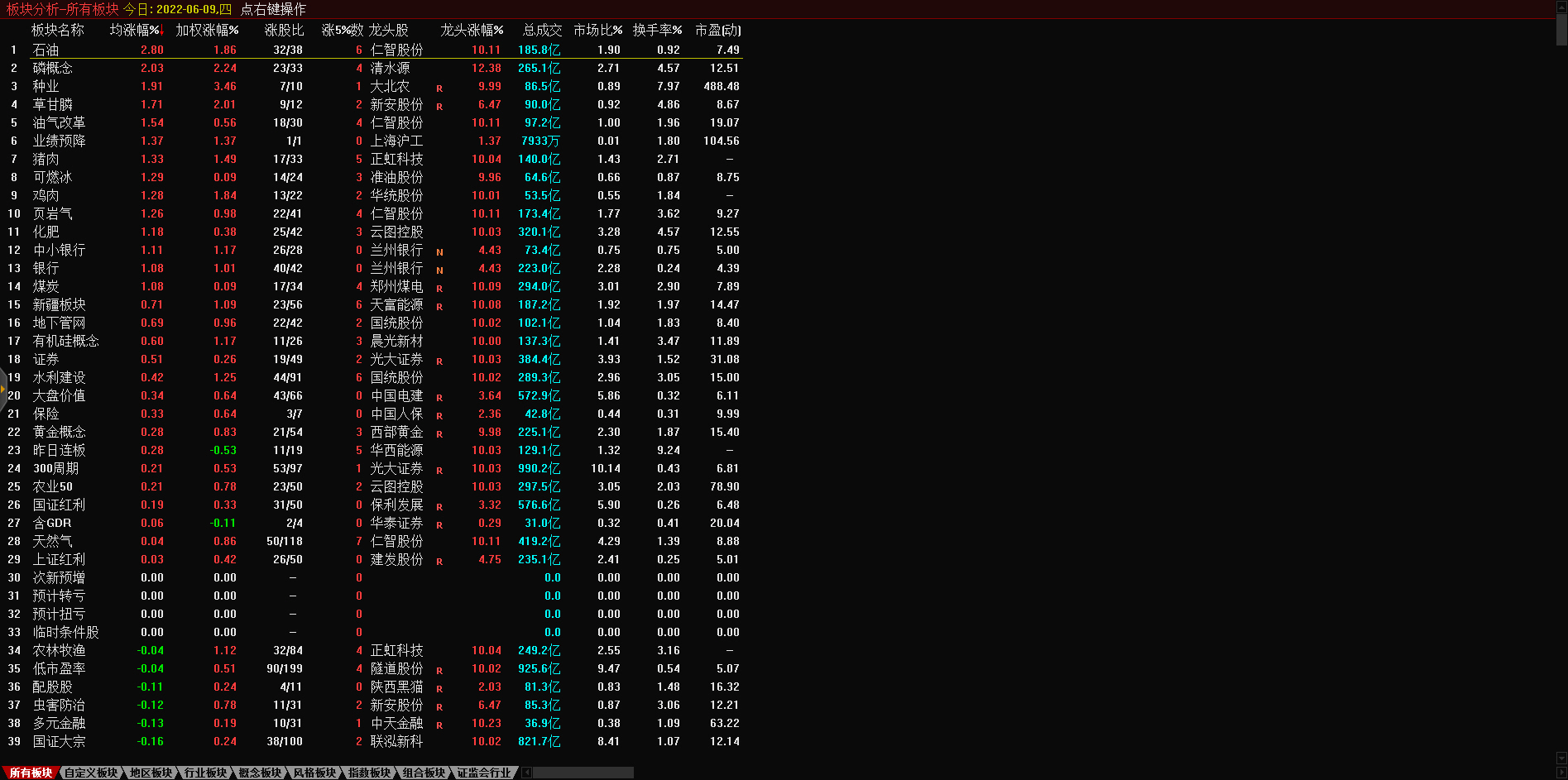Sort by 总成交 column header
The height and width of the screenshot is (780, 1568).
coord(542,31)
